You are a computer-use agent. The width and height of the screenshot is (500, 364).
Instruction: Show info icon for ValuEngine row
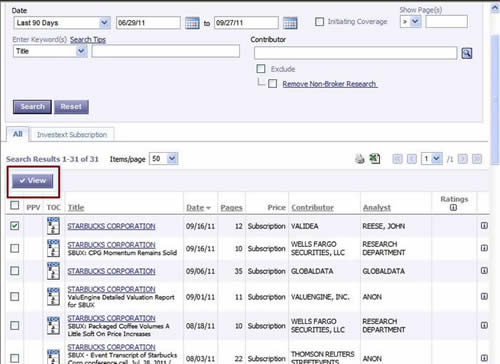click(x=484, y=296)
